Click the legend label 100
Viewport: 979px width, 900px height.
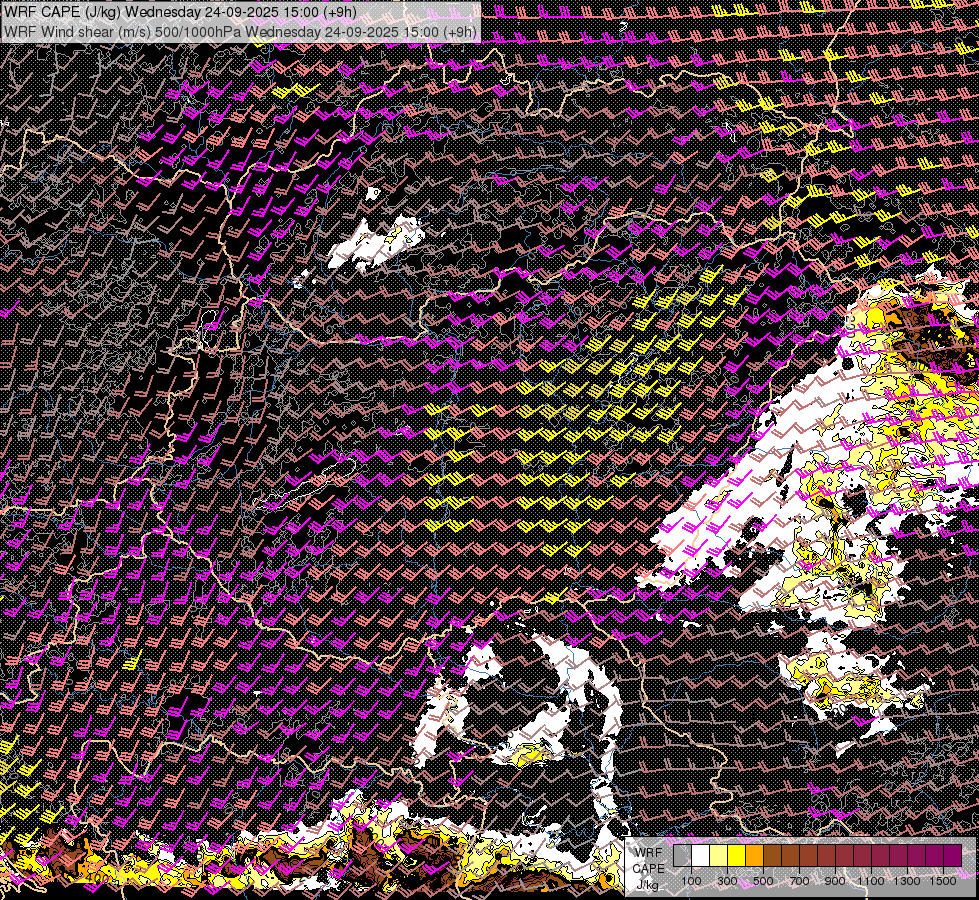(691, 881)
